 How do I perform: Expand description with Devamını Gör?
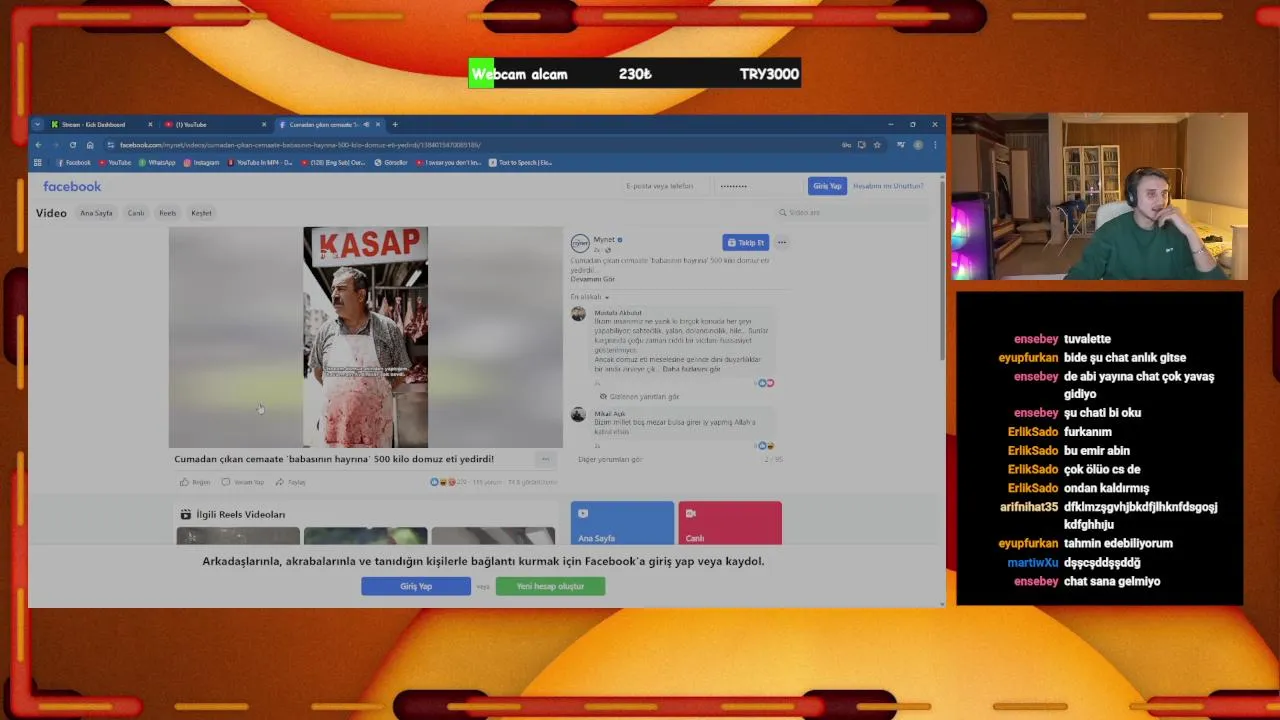(x=593, y=279)
